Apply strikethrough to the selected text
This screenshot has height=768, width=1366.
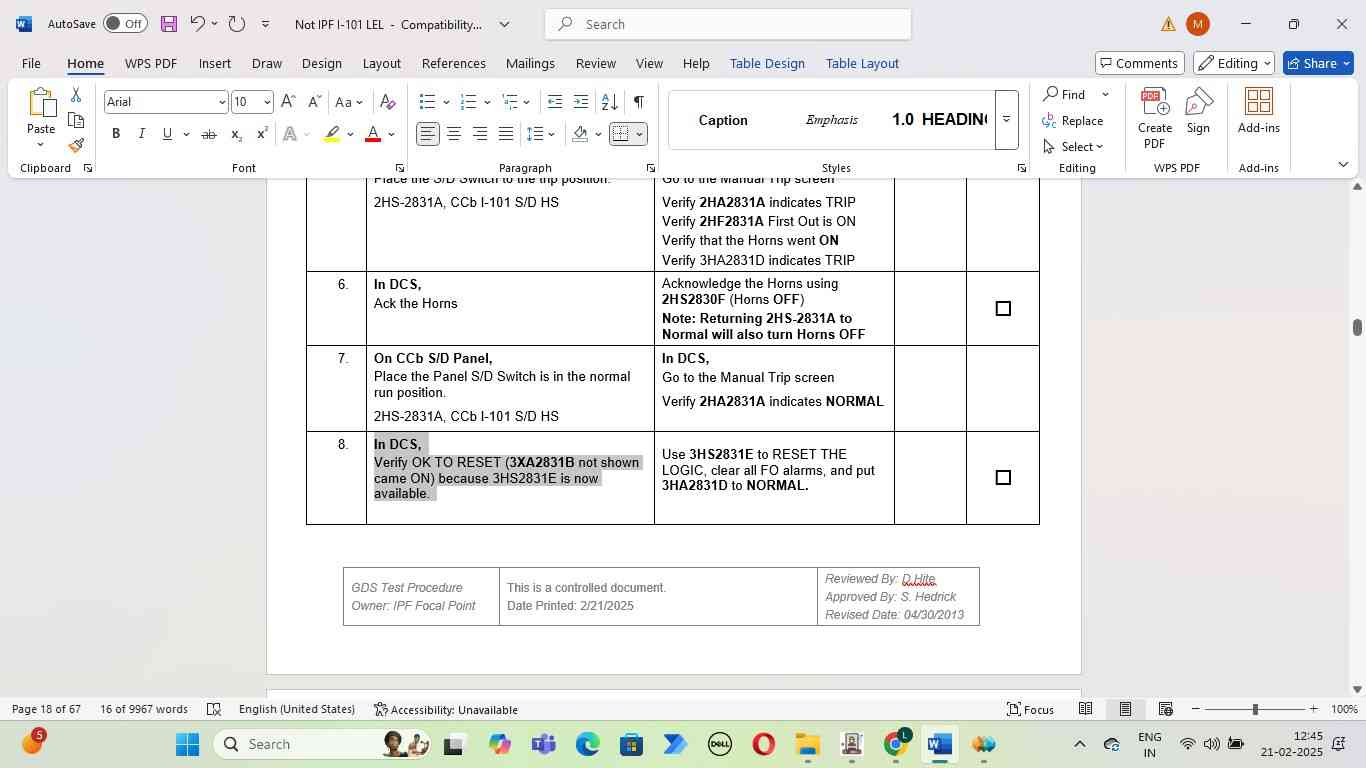pos(208,134)
